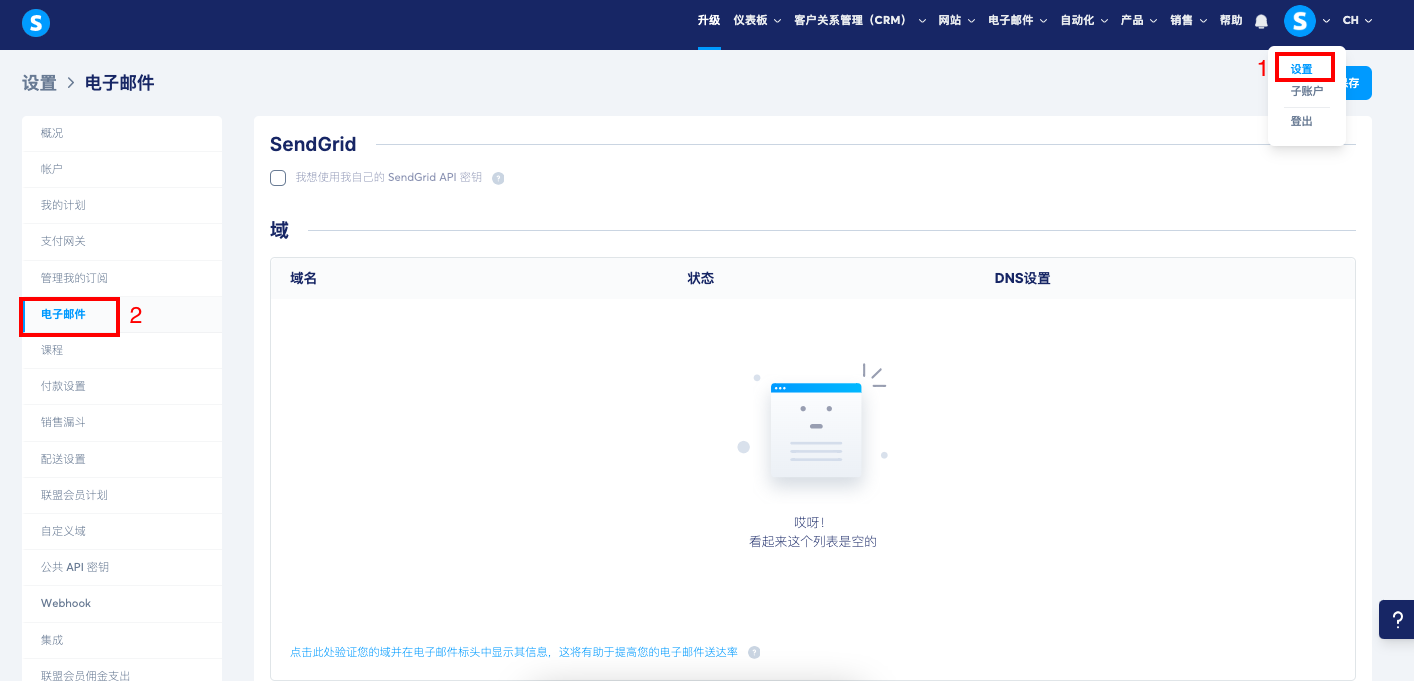
Task: Expand the 仪表板 dropdown in navigation
Action: pyautogui.click(x=757, y=20)
